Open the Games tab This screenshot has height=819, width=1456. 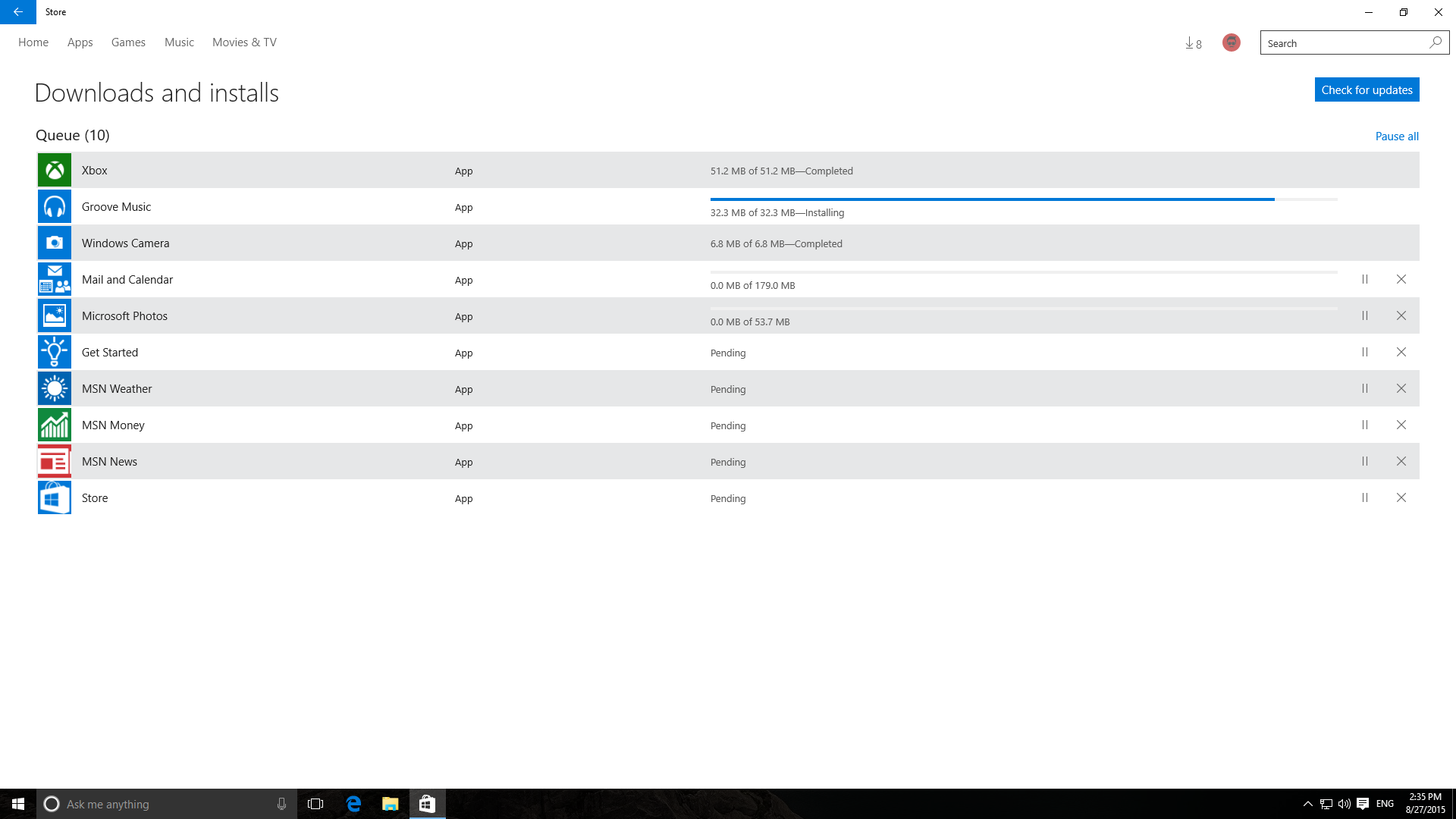[x=128, y=42]
